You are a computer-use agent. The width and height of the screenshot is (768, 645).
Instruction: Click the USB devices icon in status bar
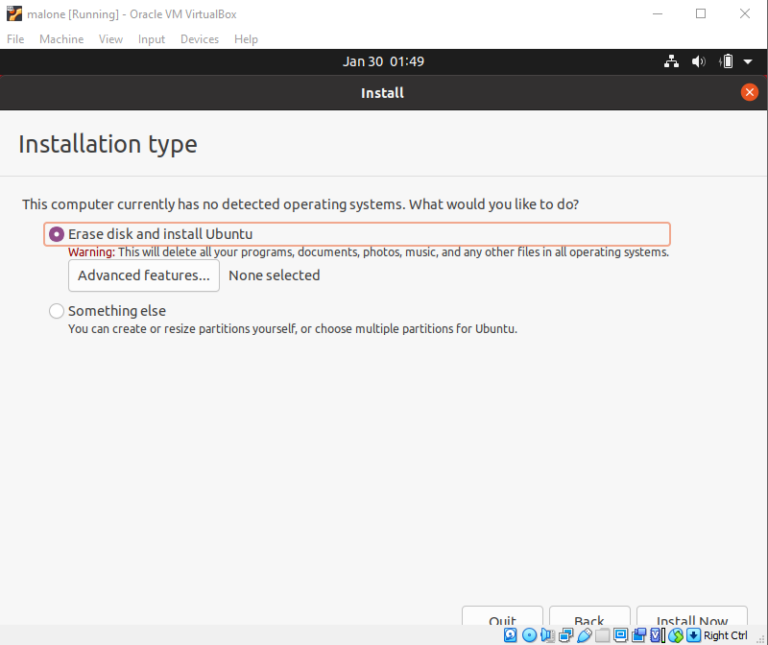pyautogui.click(x=584, y=635)
